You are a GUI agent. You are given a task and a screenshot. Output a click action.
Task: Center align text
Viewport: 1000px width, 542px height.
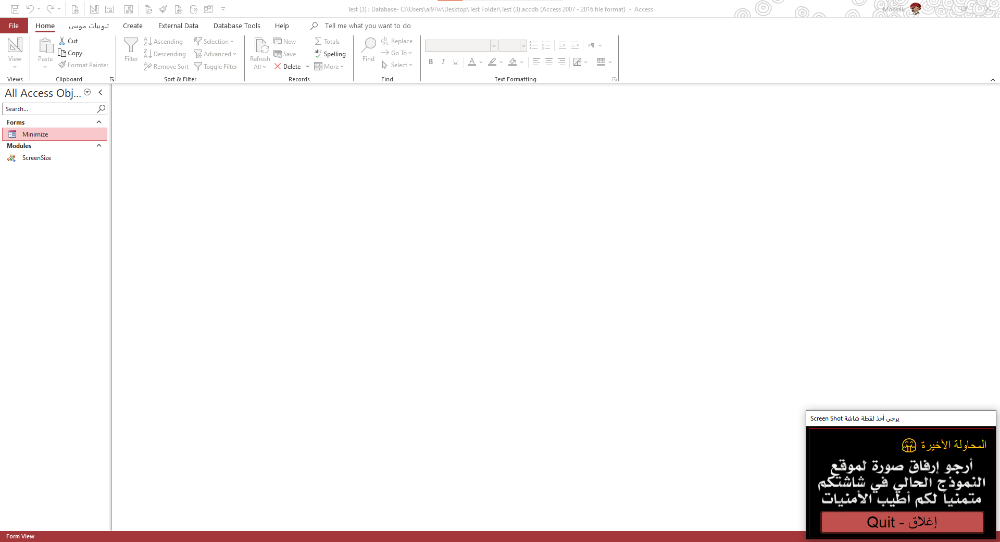[x=548, y=62]
